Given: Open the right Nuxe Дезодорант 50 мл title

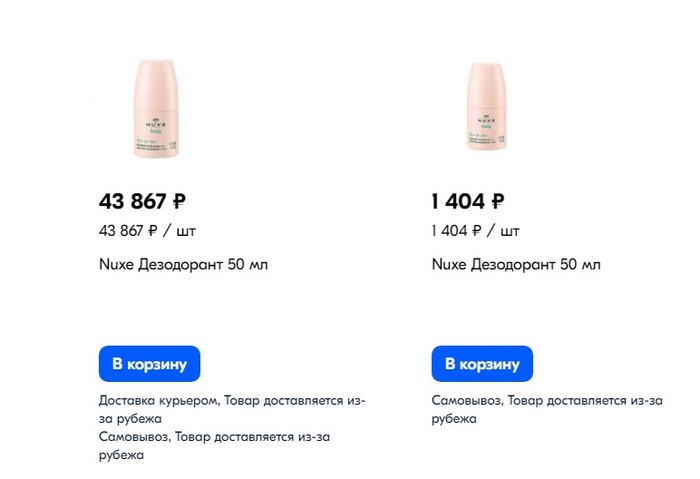Looking at the screenshot, I should (x=516, y=265).
